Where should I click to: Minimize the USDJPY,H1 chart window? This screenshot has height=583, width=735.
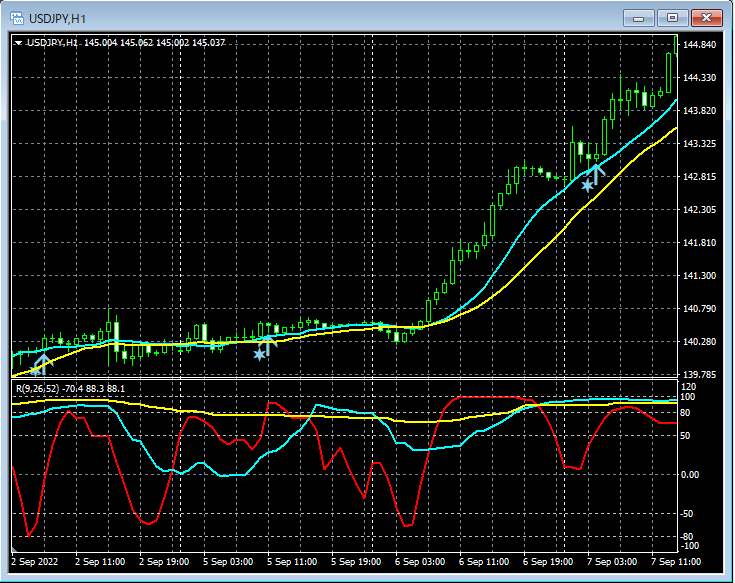pos(639,17)
